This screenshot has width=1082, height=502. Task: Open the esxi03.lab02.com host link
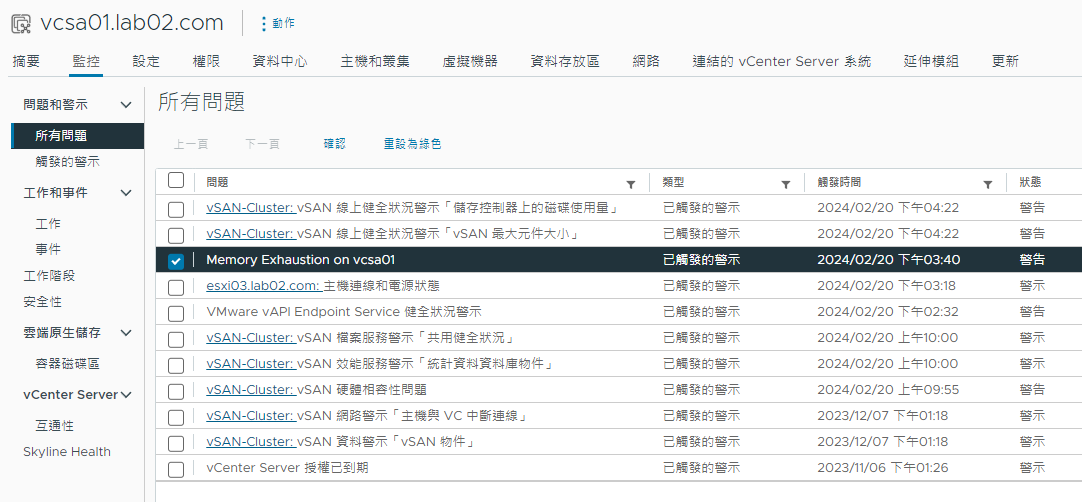tap(263, 286)
